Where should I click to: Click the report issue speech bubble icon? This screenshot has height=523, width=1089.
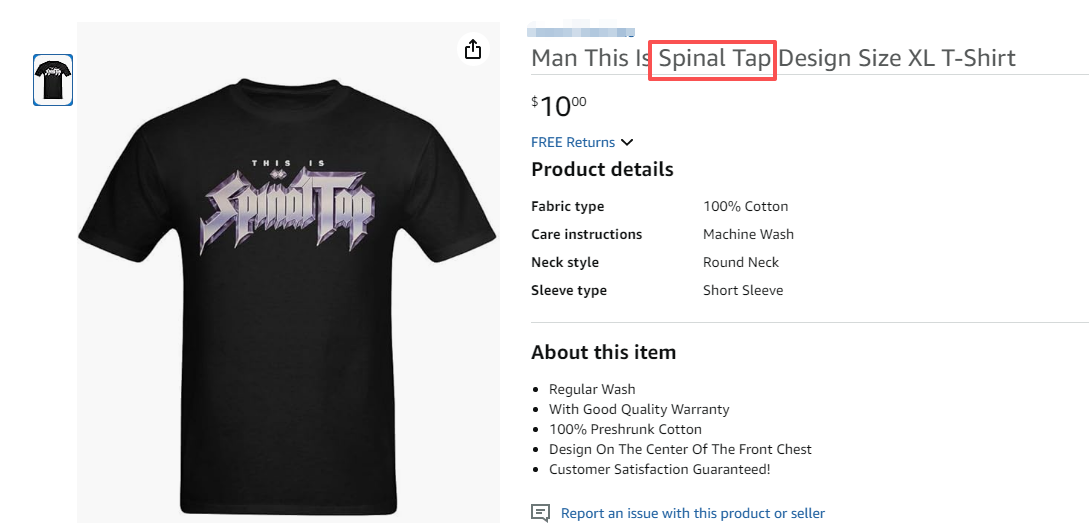(540, 513)
